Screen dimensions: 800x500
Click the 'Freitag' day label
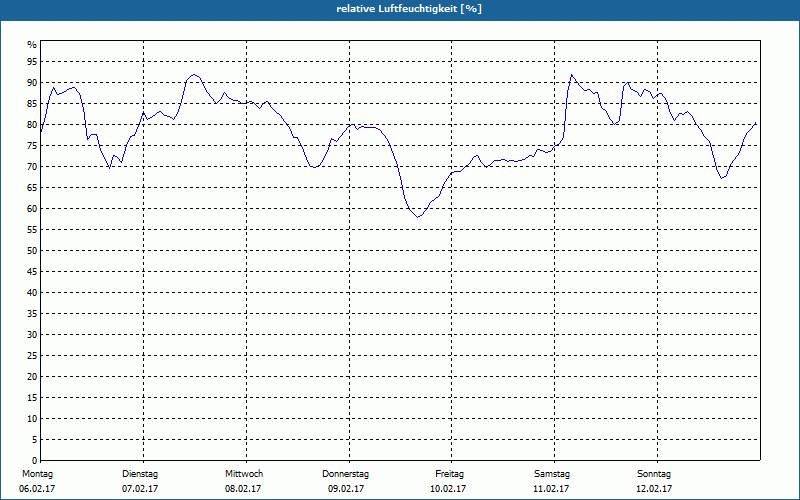pos(449,474)
